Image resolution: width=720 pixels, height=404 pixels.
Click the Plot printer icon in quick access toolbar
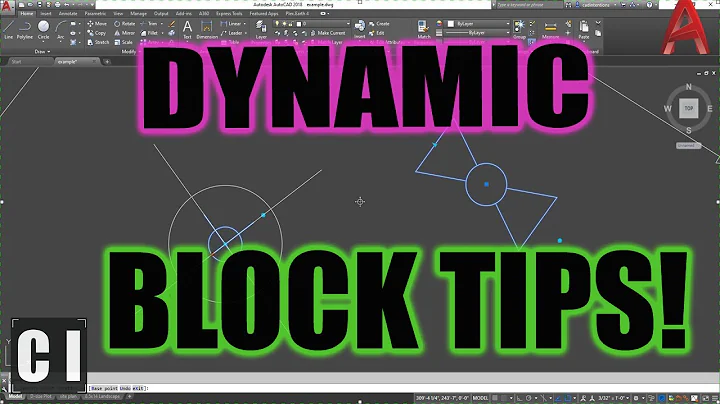tap(58, 5)
